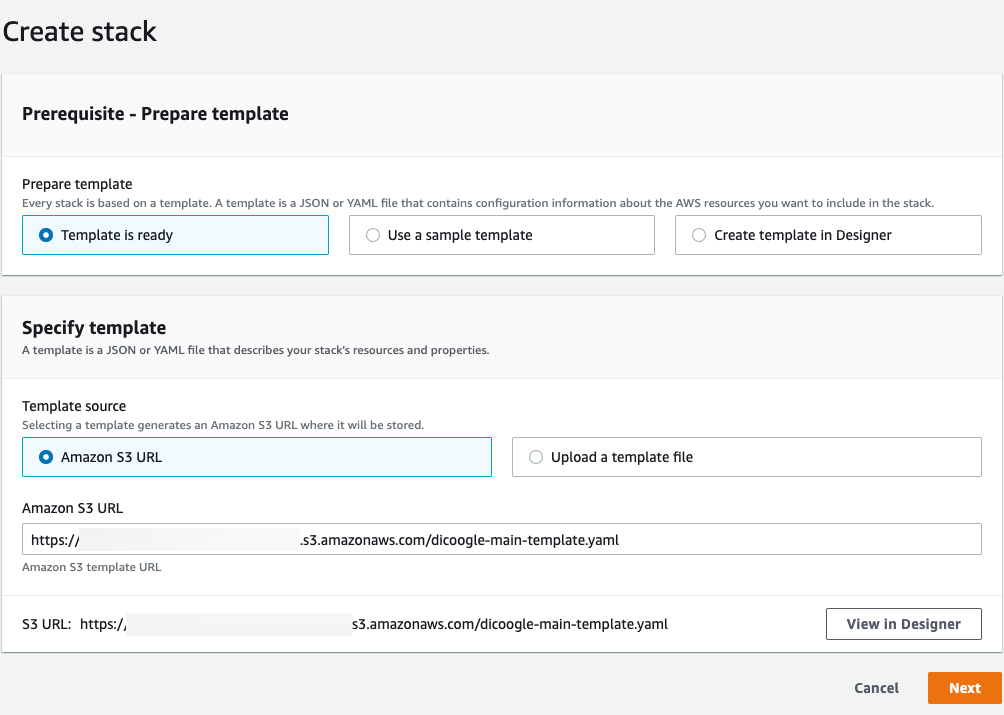The width and height of the screenshot is (1004, 715).
Task: Click the "Specify template" section header
Action: 95,327
